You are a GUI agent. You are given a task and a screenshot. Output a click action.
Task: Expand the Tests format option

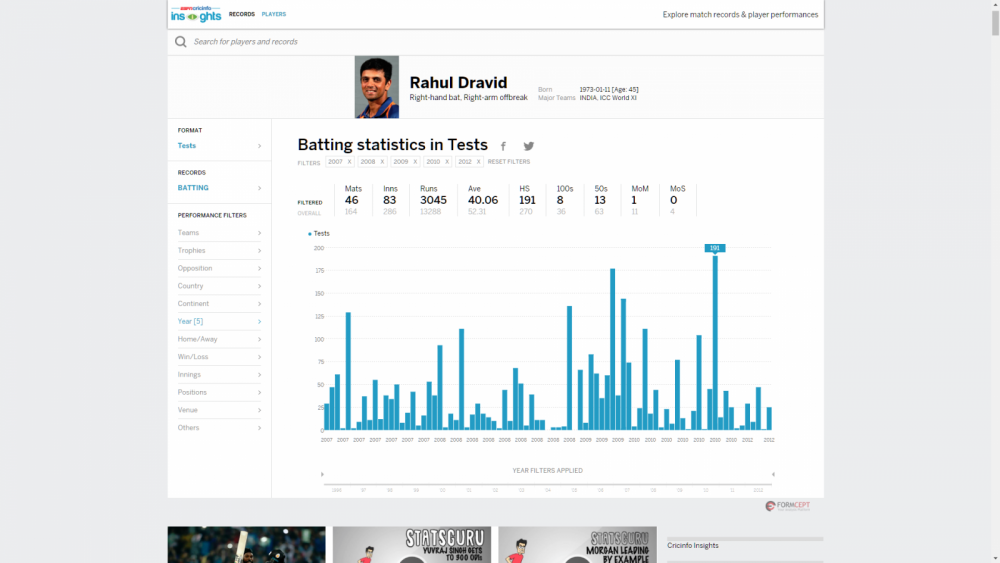coord(219,146)
